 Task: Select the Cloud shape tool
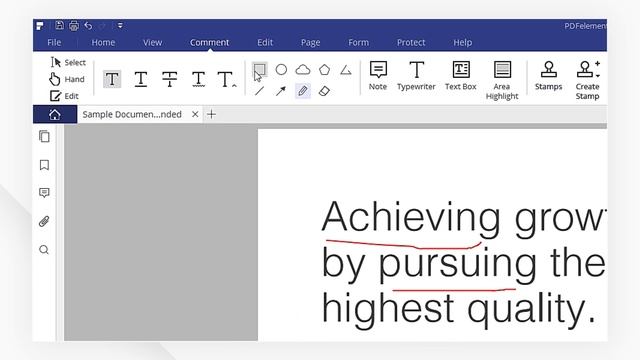(x=303, y=70)
